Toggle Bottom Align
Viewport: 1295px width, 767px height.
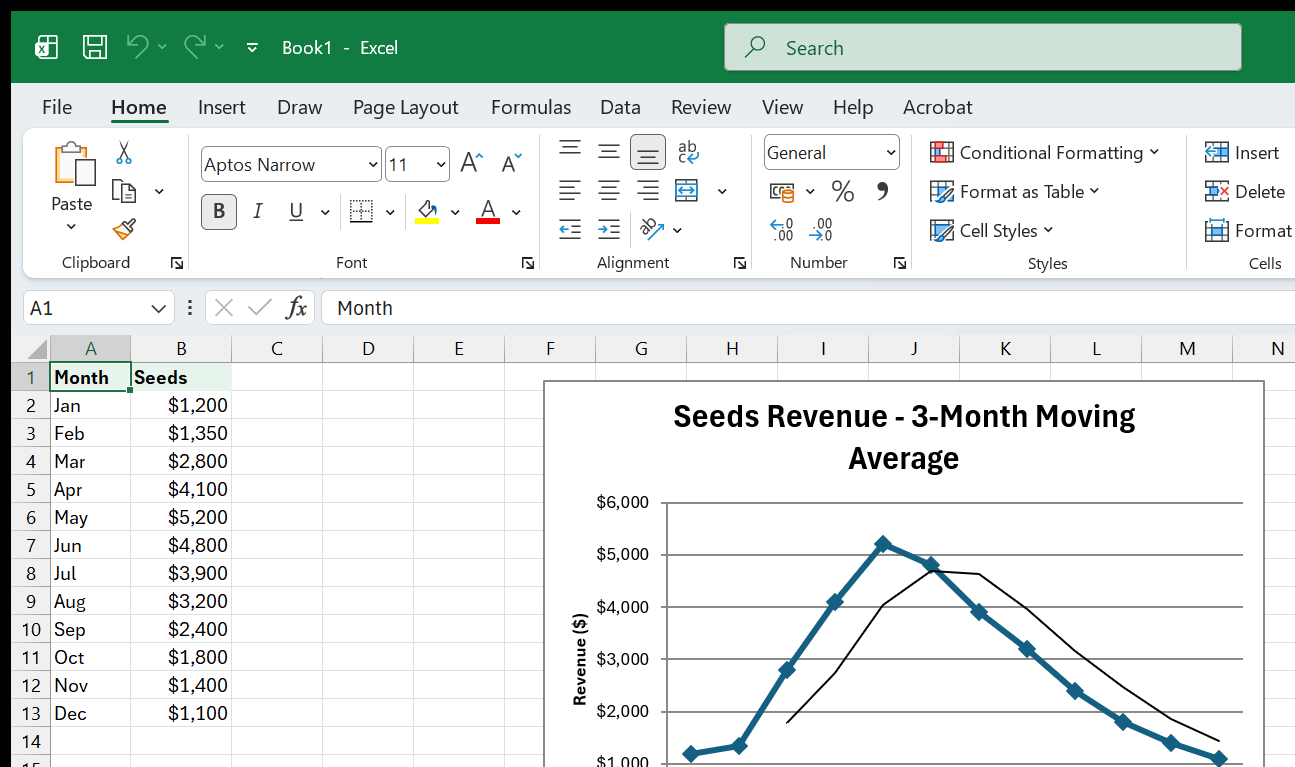point(648,152)
